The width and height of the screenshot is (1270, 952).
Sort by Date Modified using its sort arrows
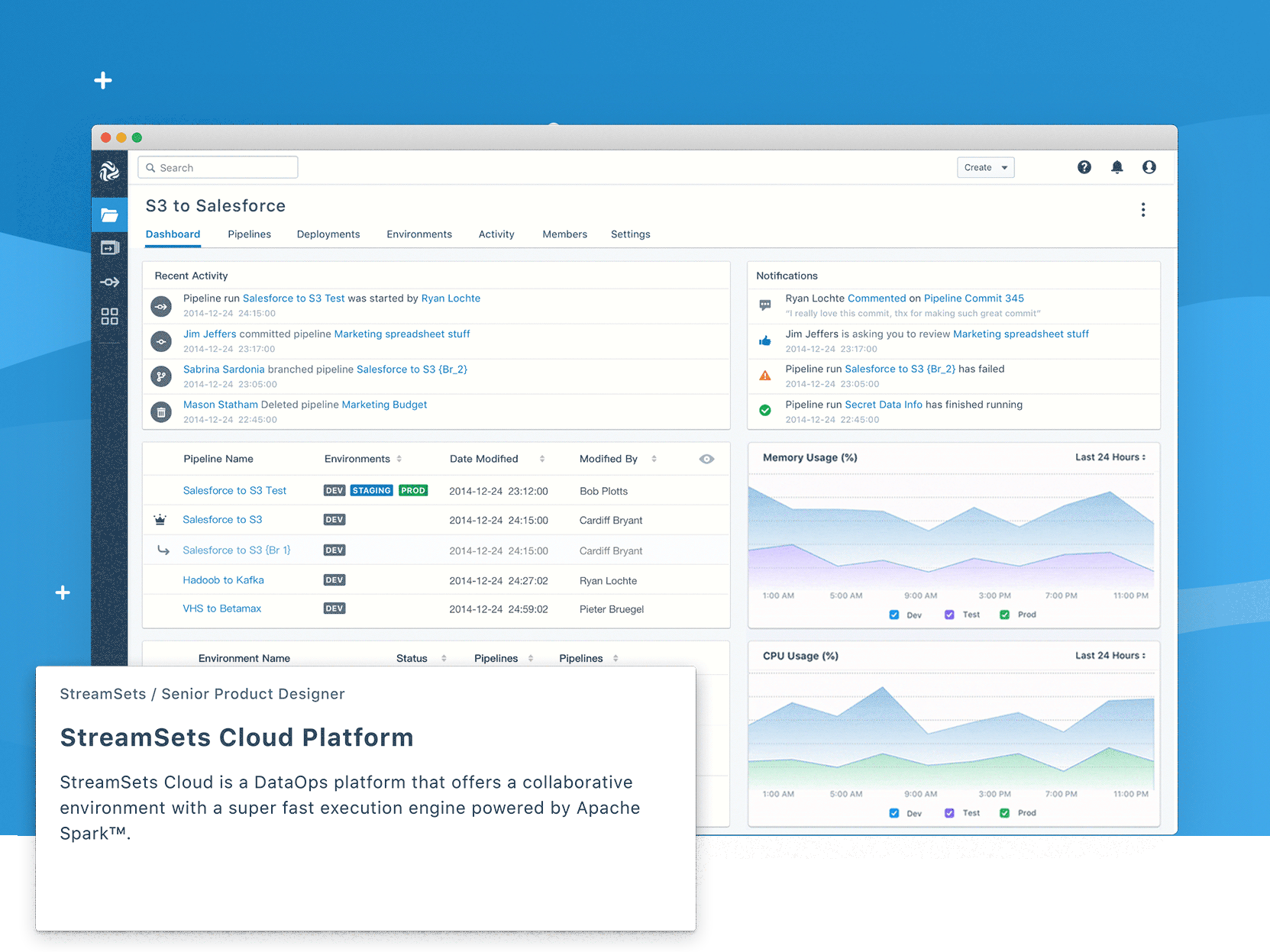[542, 459]
